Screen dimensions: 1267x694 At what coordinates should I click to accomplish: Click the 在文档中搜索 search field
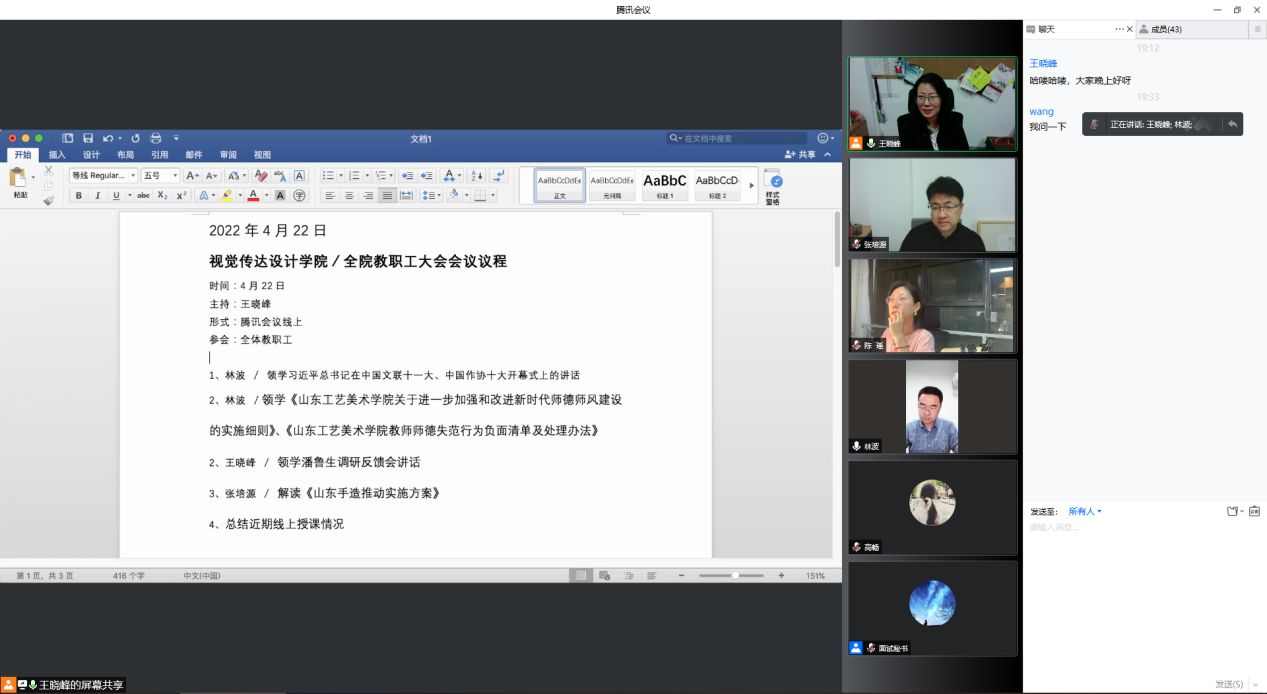point(738,138)
